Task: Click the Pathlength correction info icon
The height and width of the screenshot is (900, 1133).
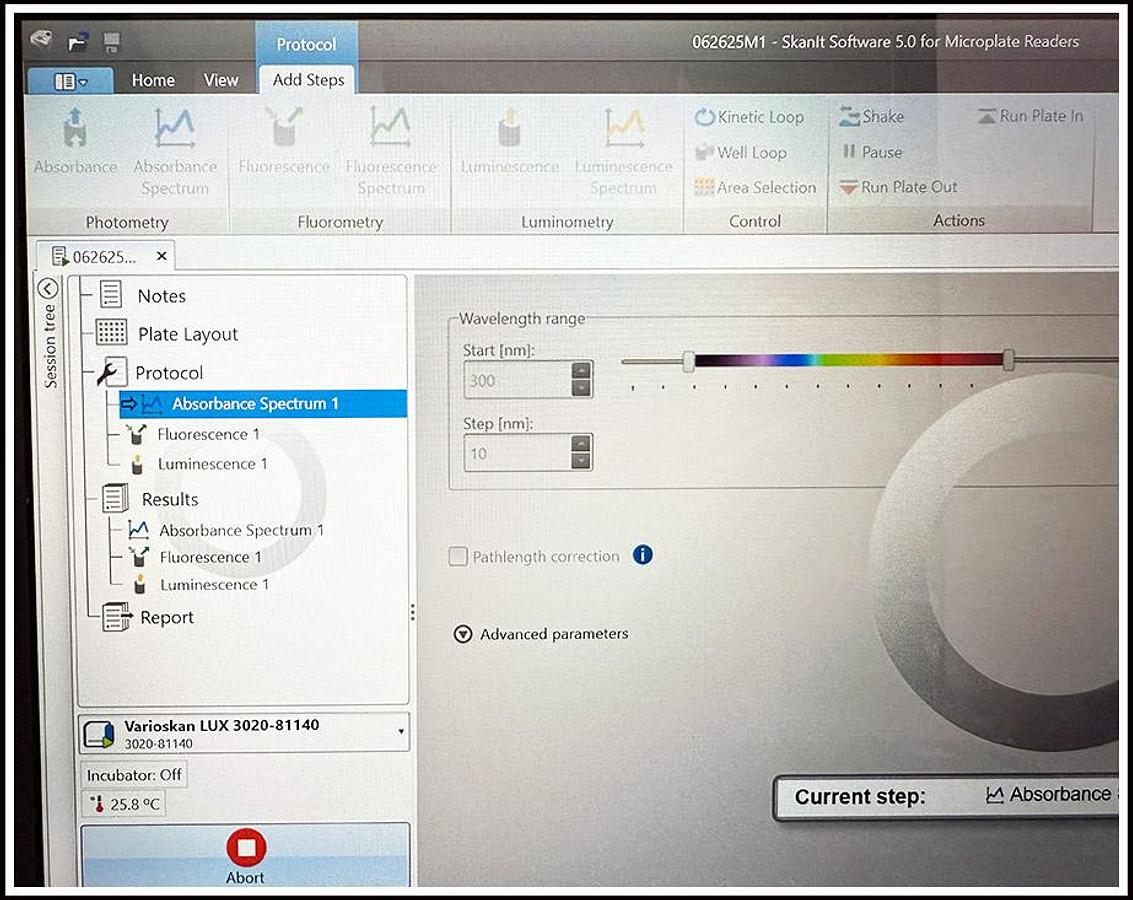Action: pos(643,555)
